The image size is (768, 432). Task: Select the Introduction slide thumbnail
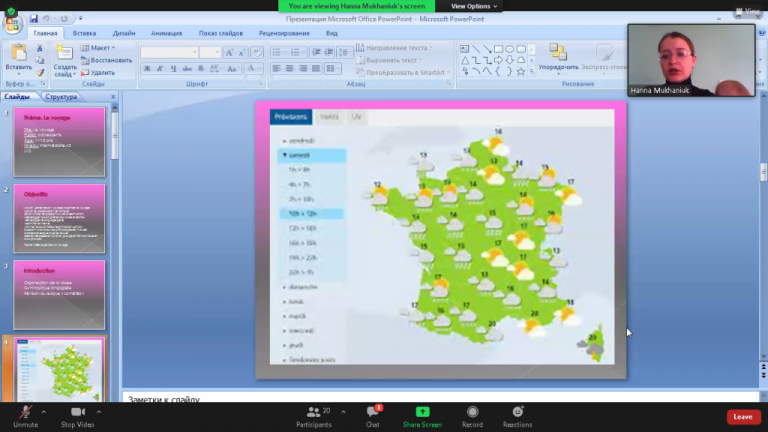(59, 295)
